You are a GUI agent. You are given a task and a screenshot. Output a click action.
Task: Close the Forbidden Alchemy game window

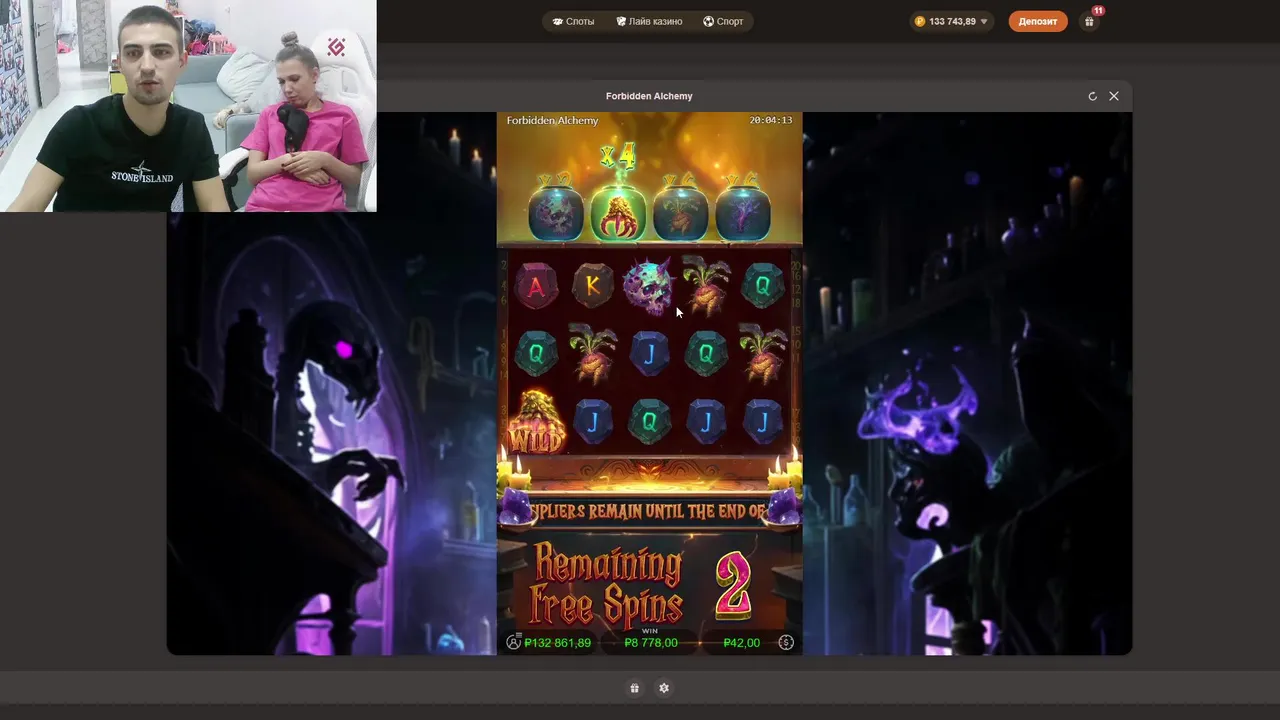click(1114, 96)
